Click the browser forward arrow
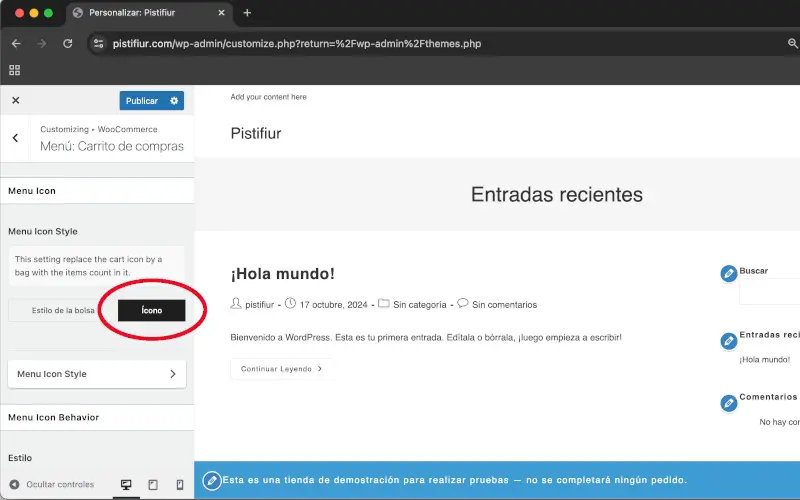 pyautogui.click(x=42, y=44)
